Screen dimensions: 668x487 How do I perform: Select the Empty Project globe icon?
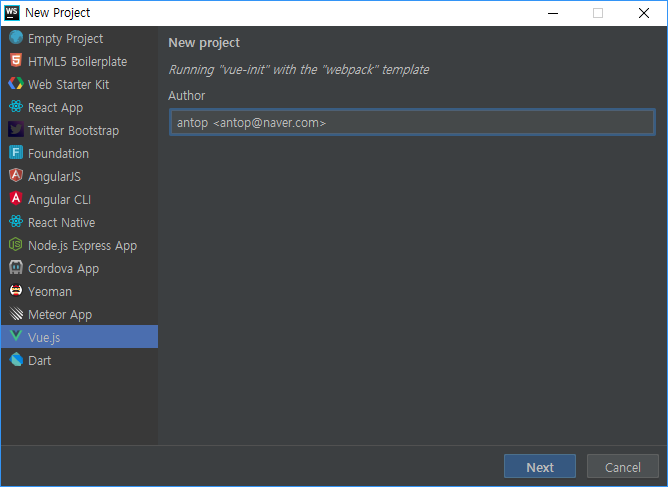[16, 37]
